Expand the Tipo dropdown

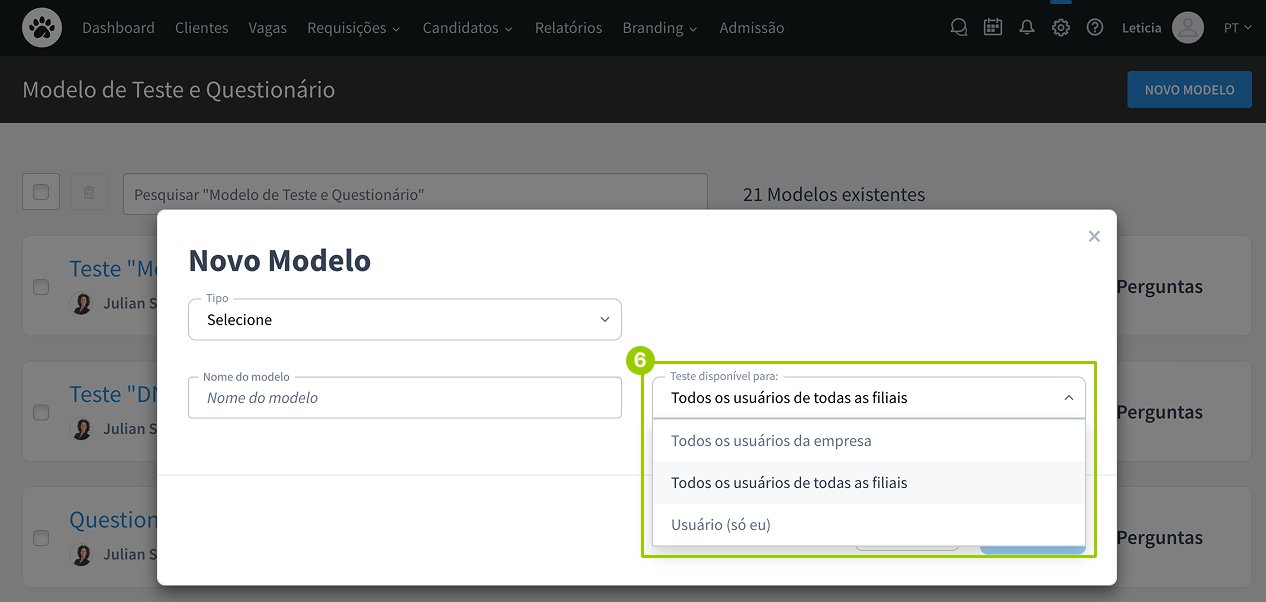404,320
